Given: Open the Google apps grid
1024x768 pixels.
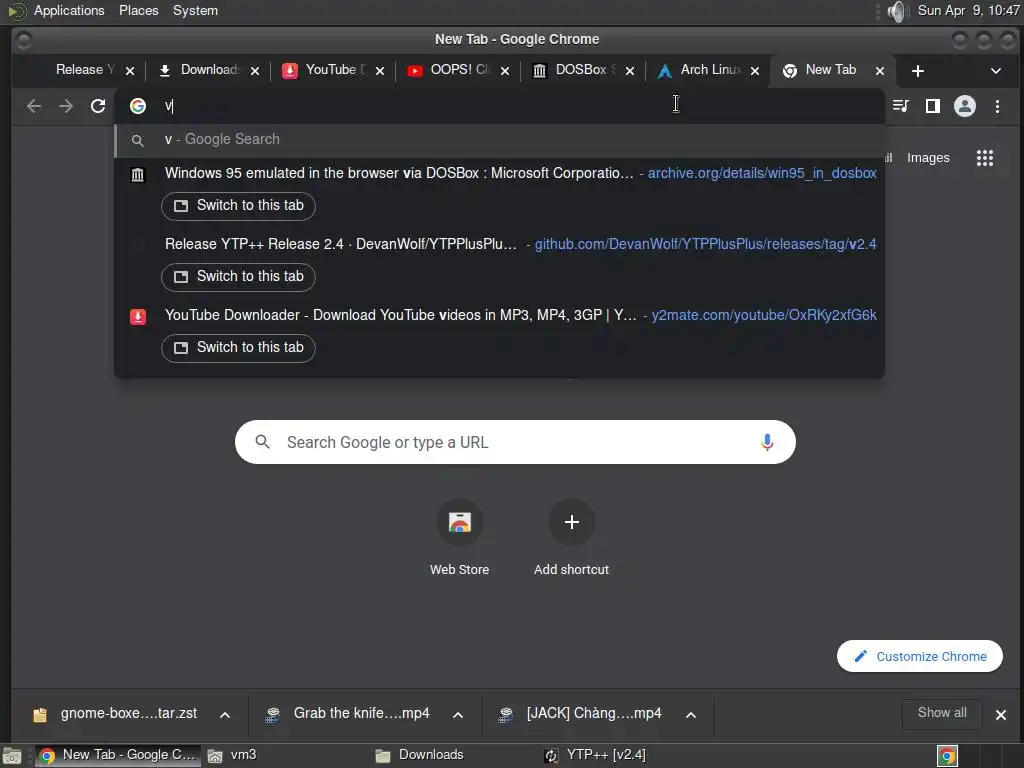Looking at the screenshot, I should 985,157.
